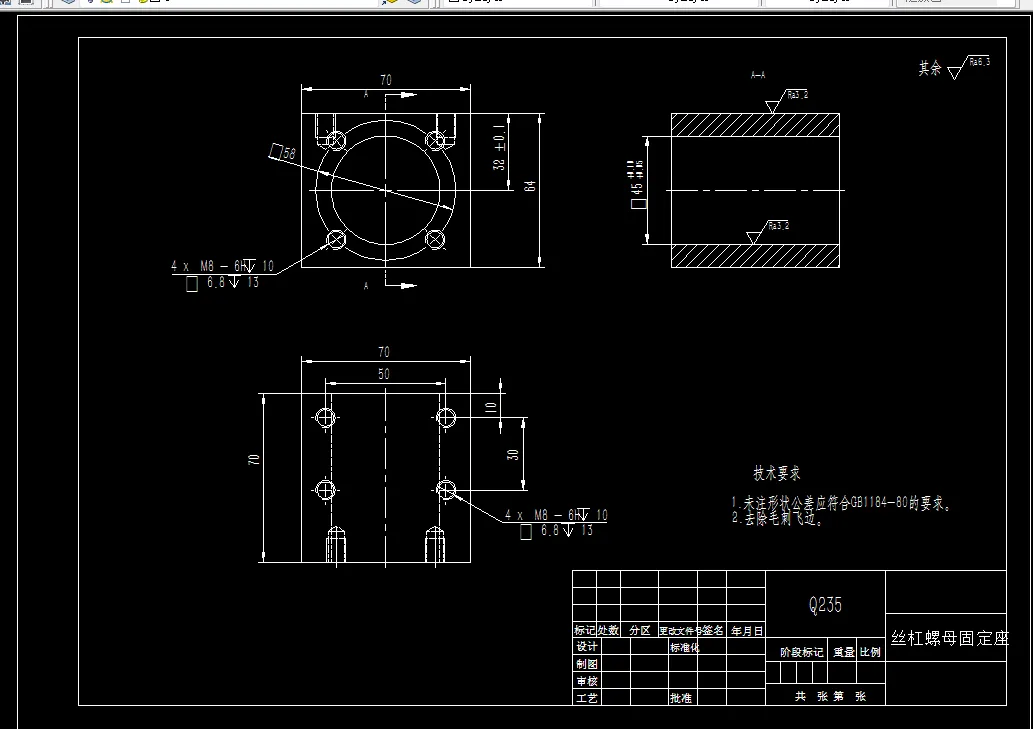1033x729 pixels.
Task: Select the note 2.去除毛刺飞边
Action: [778, 519]
